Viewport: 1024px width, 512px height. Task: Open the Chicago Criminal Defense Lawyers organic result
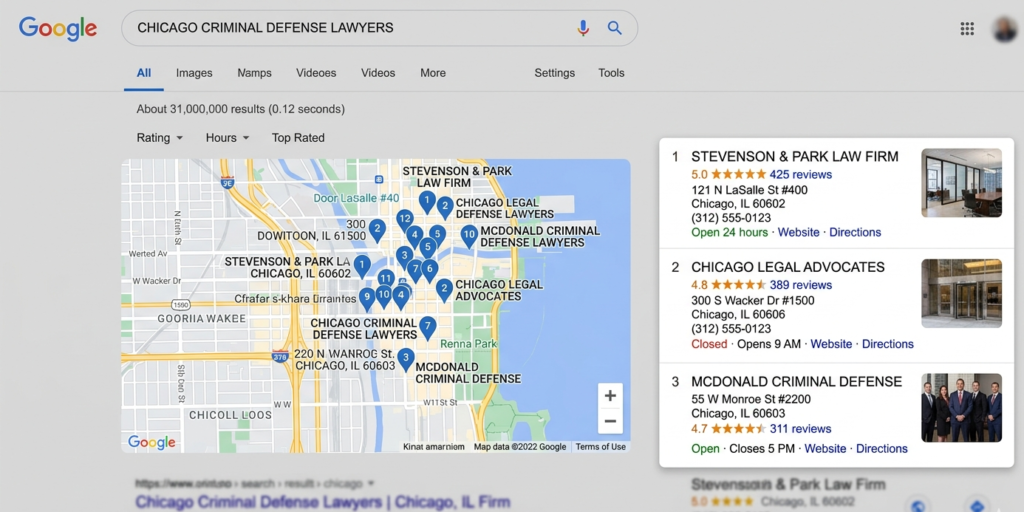click(x=323, y=502)
